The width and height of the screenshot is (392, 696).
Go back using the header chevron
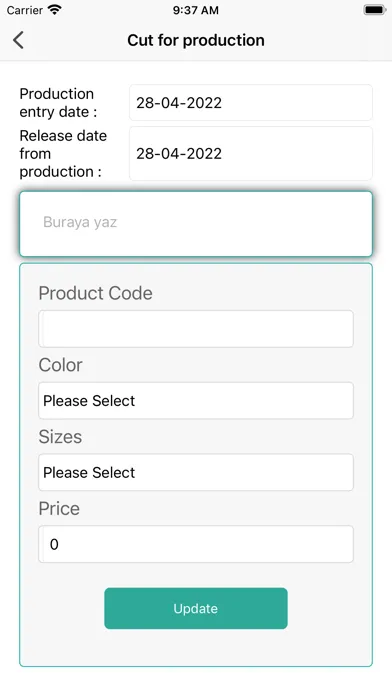point(18,40)
